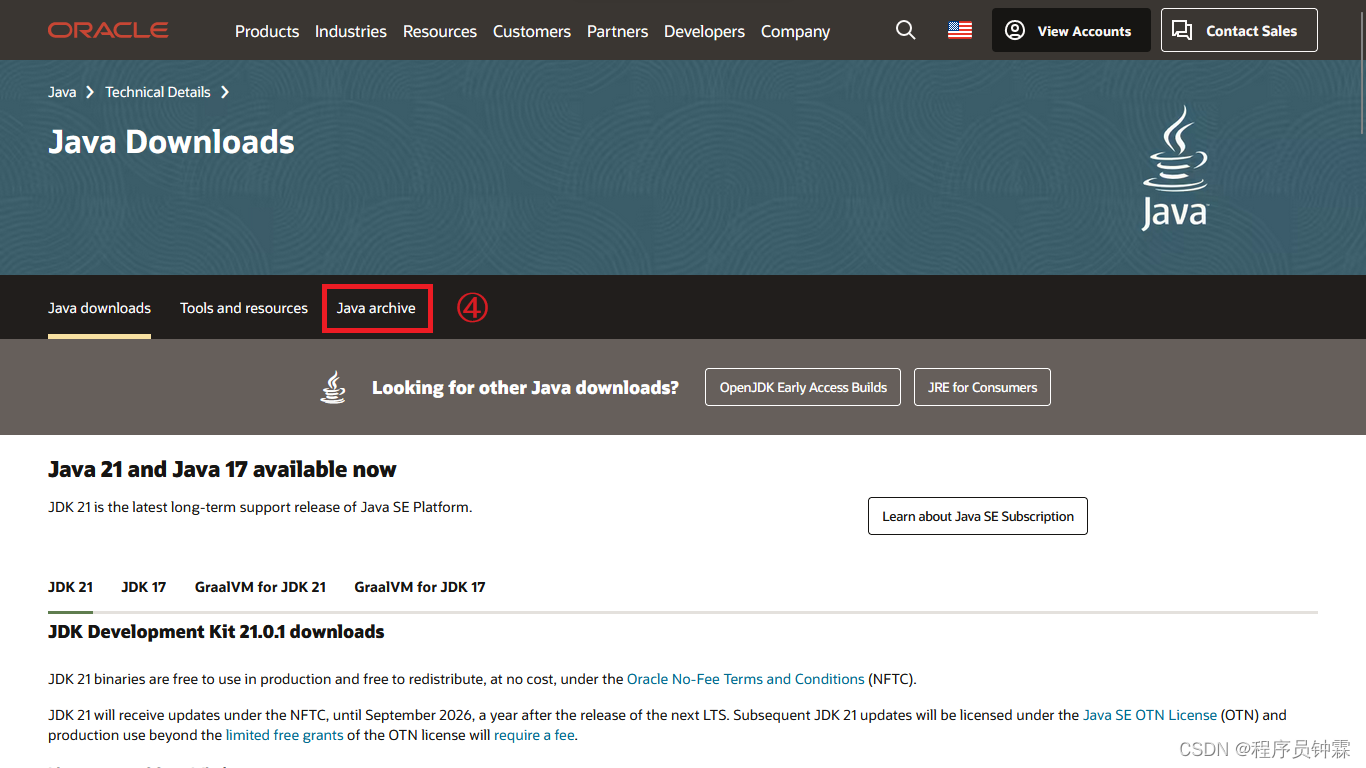Click the Oracle logo
Screen dimensions: 1366x768
[108, 30]
